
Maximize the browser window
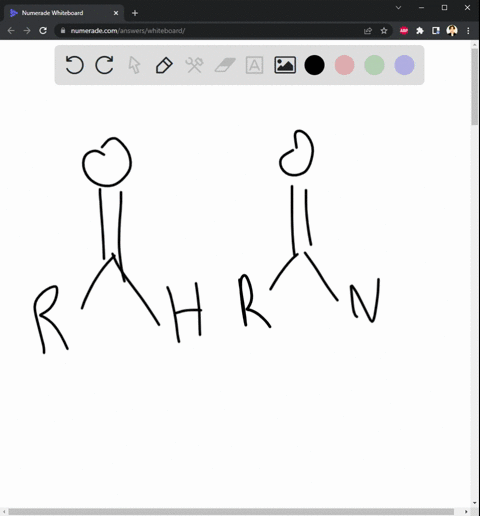tap(444, 8)
